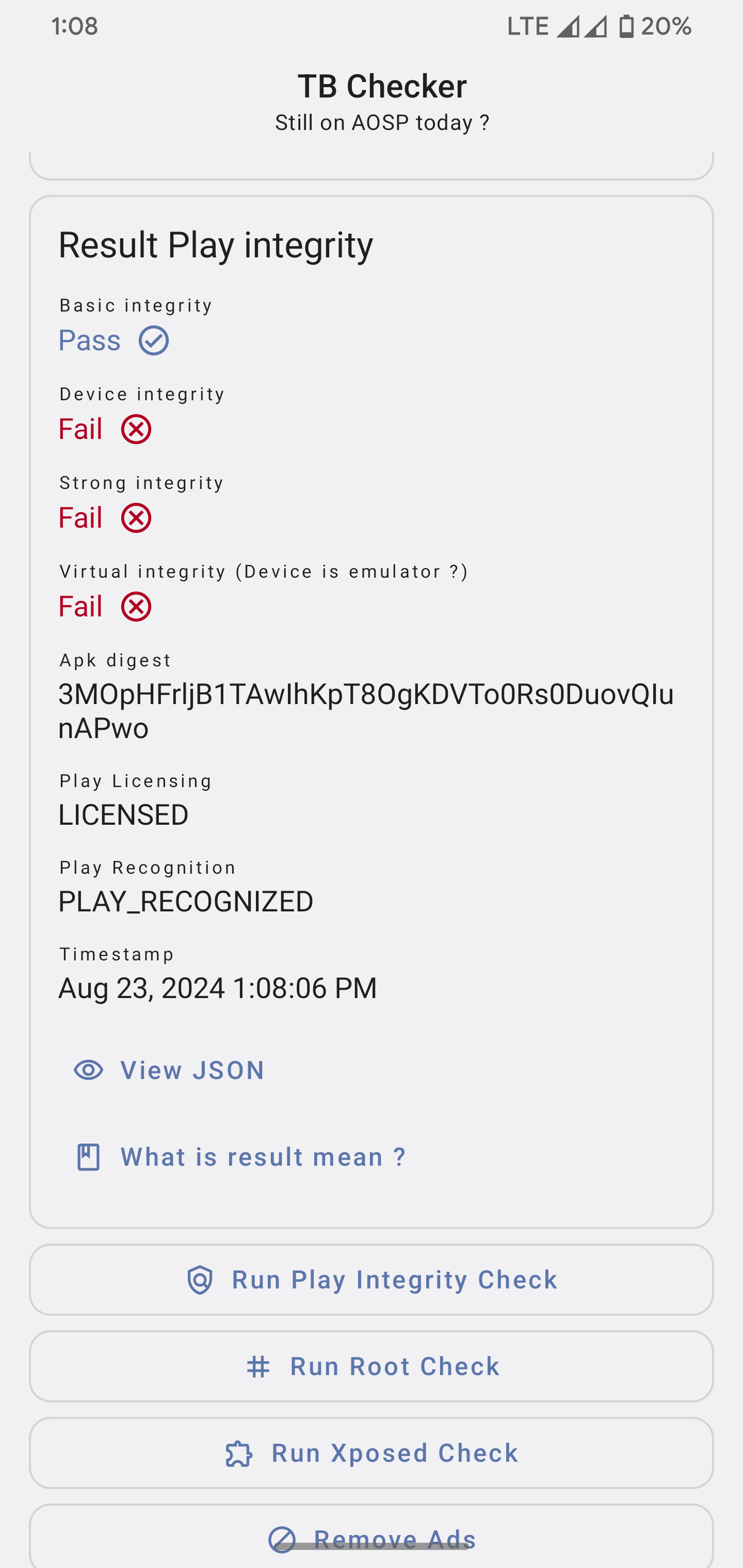Click the Fail cross icon under Device integrity
Viewport: 743px width, 1568px height.
(x=135, y=429)
